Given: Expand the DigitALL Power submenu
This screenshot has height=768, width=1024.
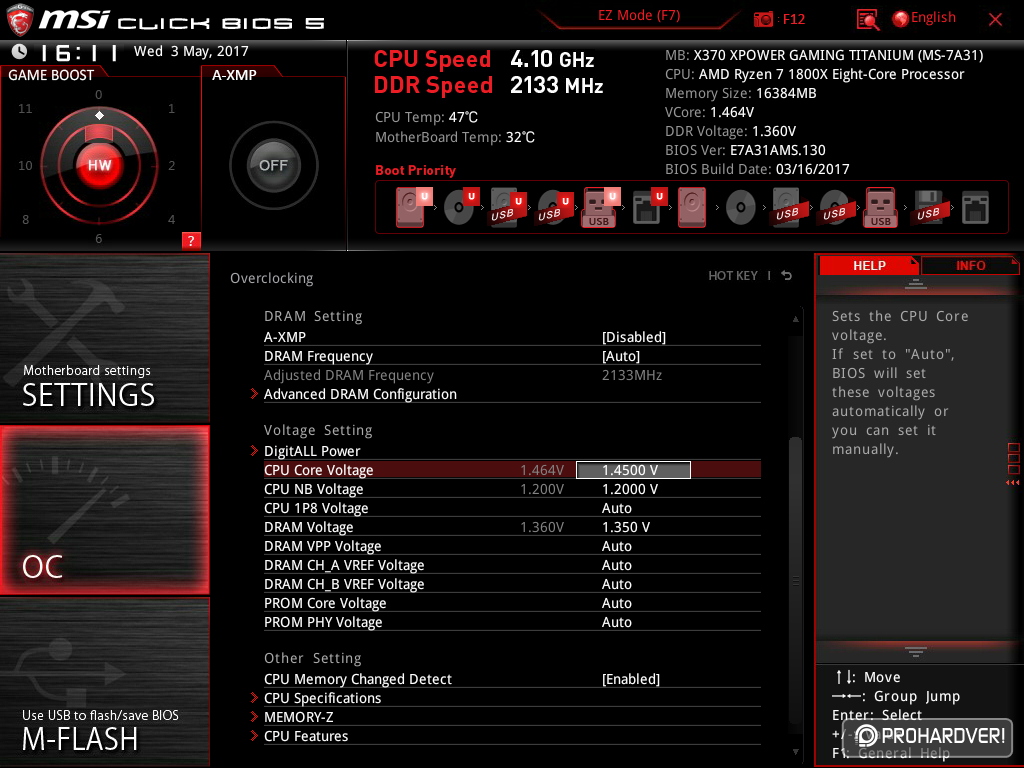Looking at the screenshot, I should [312, 451].
